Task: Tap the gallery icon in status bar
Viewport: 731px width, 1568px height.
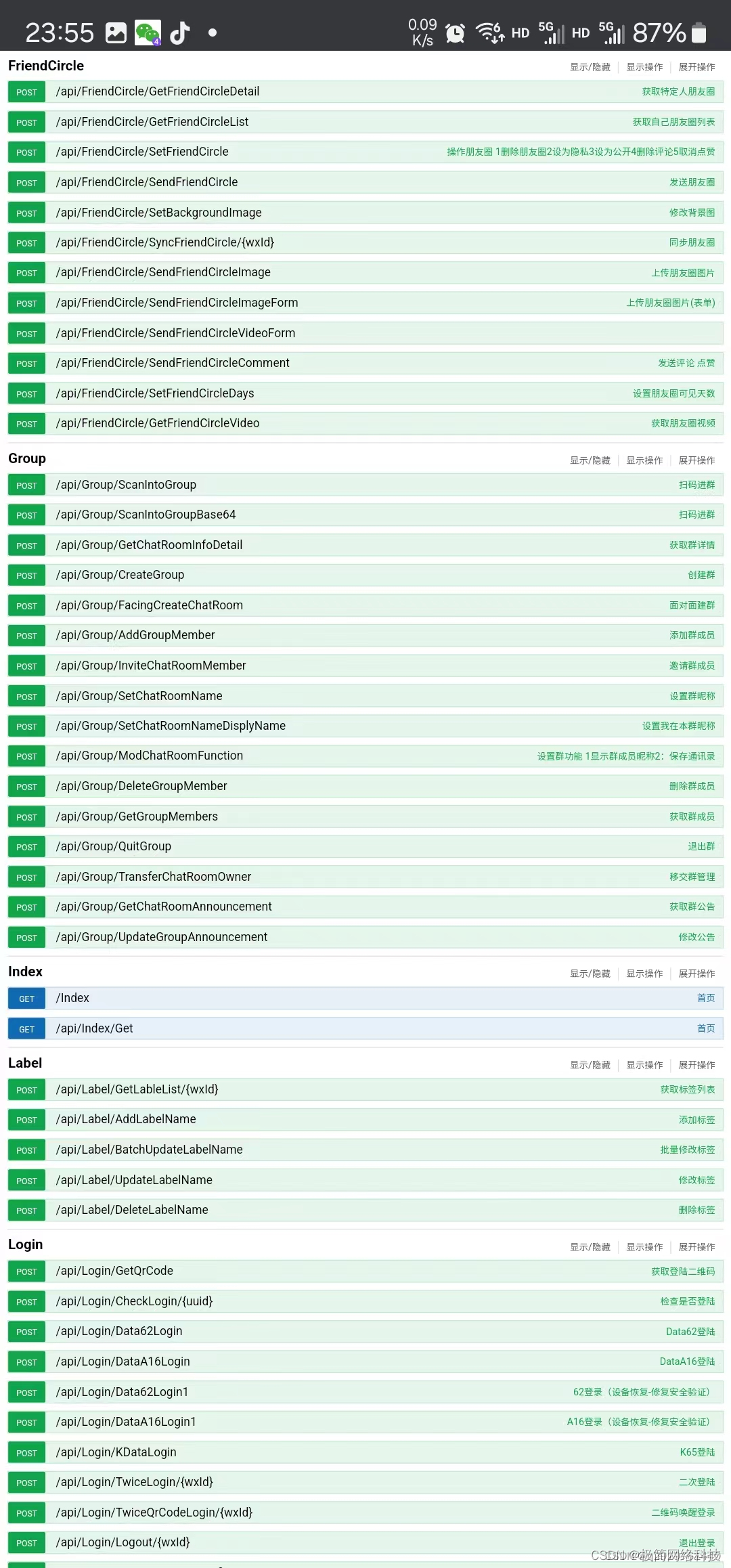Action: pyautogui.click(x=116, y=32)
